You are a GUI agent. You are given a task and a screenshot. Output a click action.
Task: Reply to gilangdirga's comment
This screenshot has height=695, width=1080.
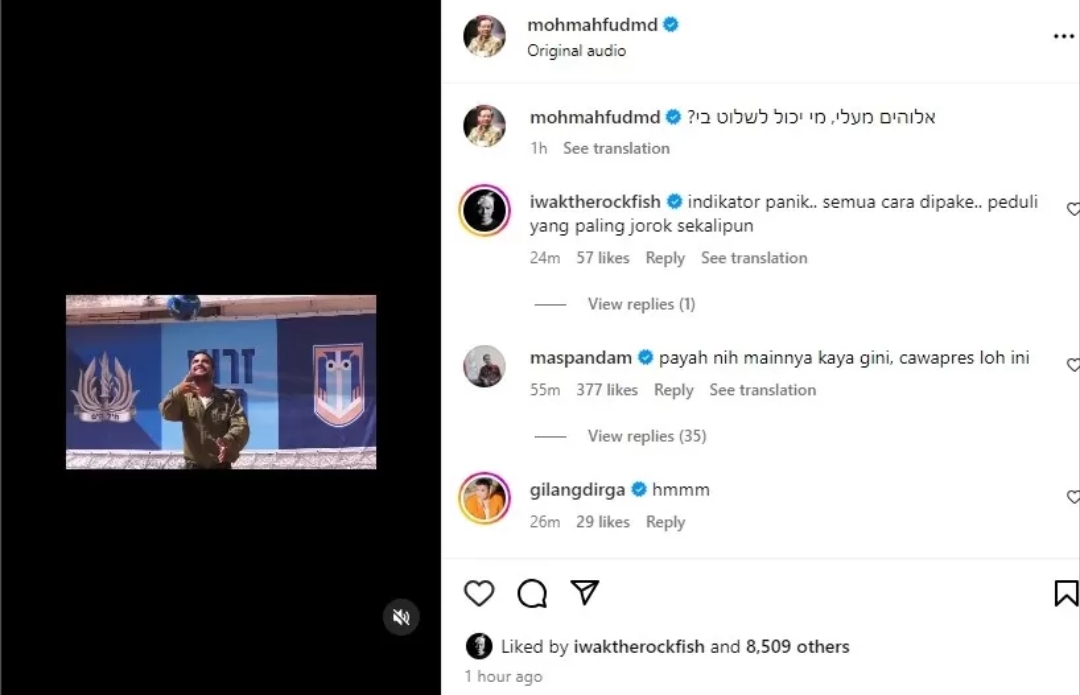(x=665, y=521)
